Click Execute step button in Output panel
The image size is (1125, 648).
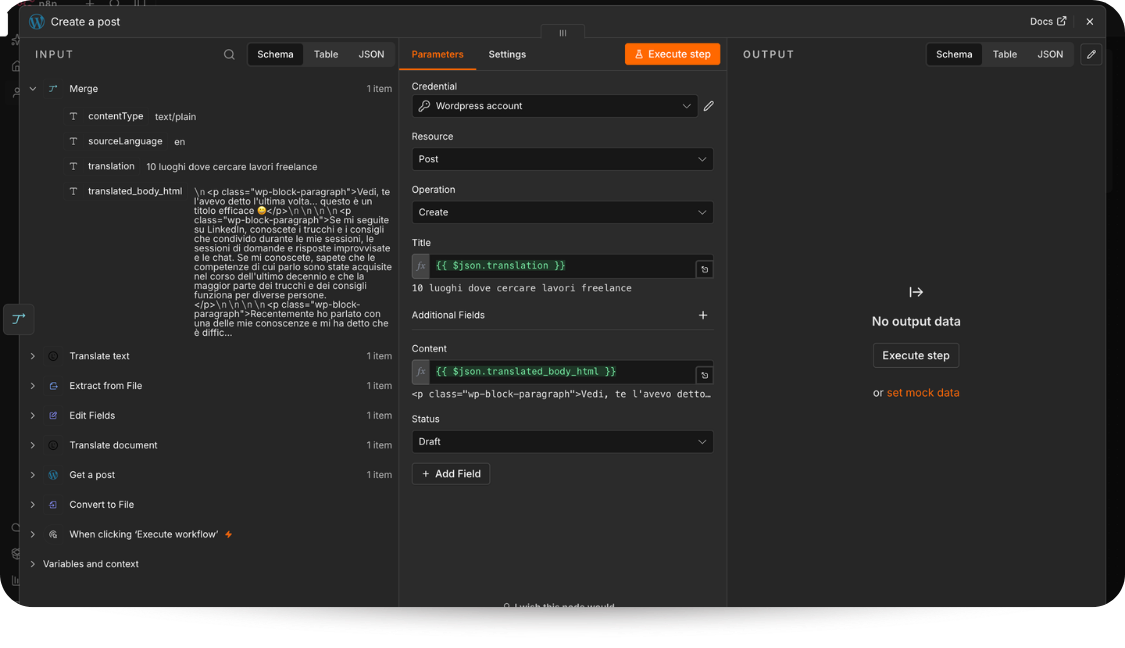915,356
